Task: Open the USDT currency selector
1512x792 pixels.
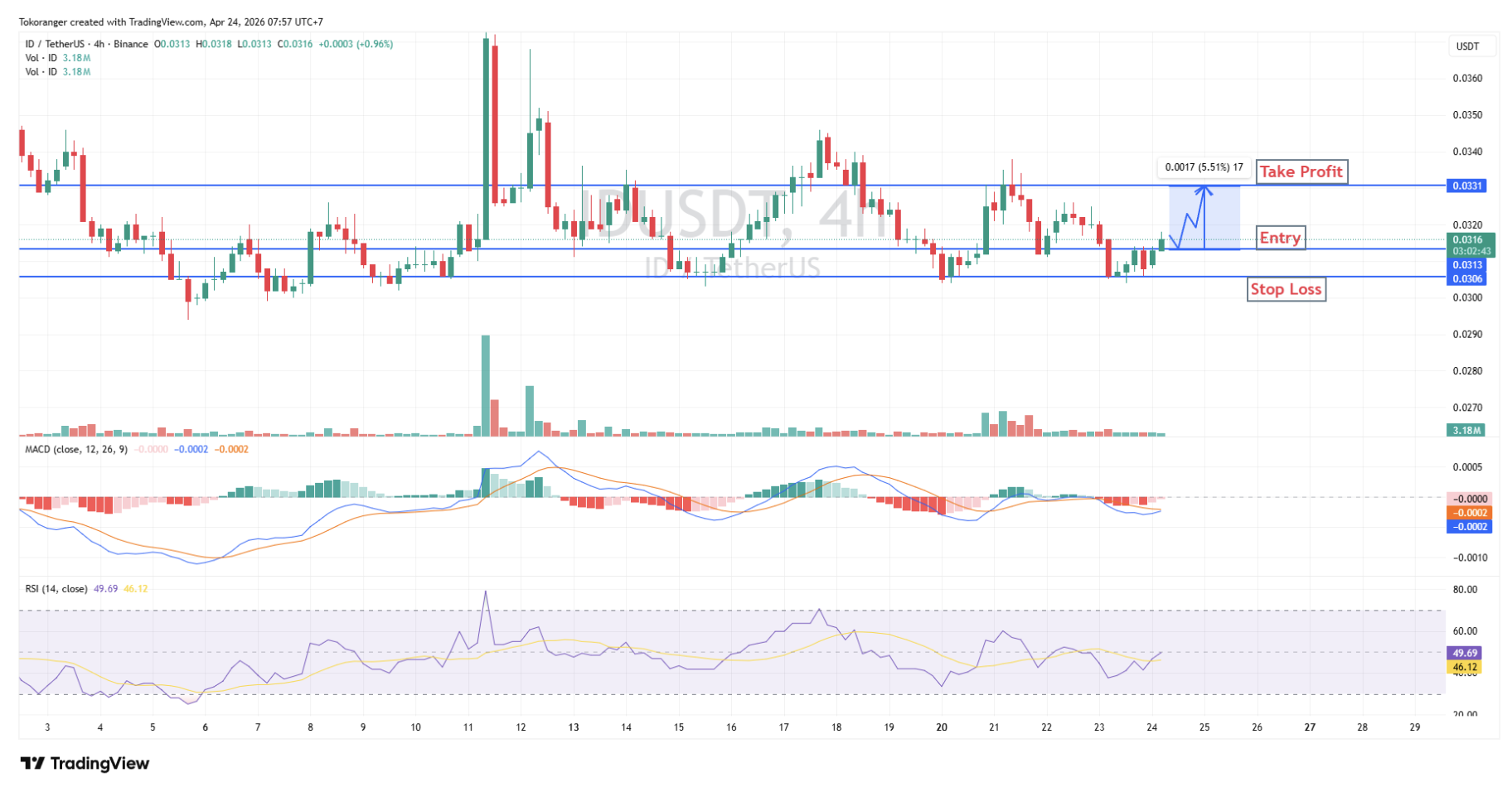Action: click(x=1467, y=46)
